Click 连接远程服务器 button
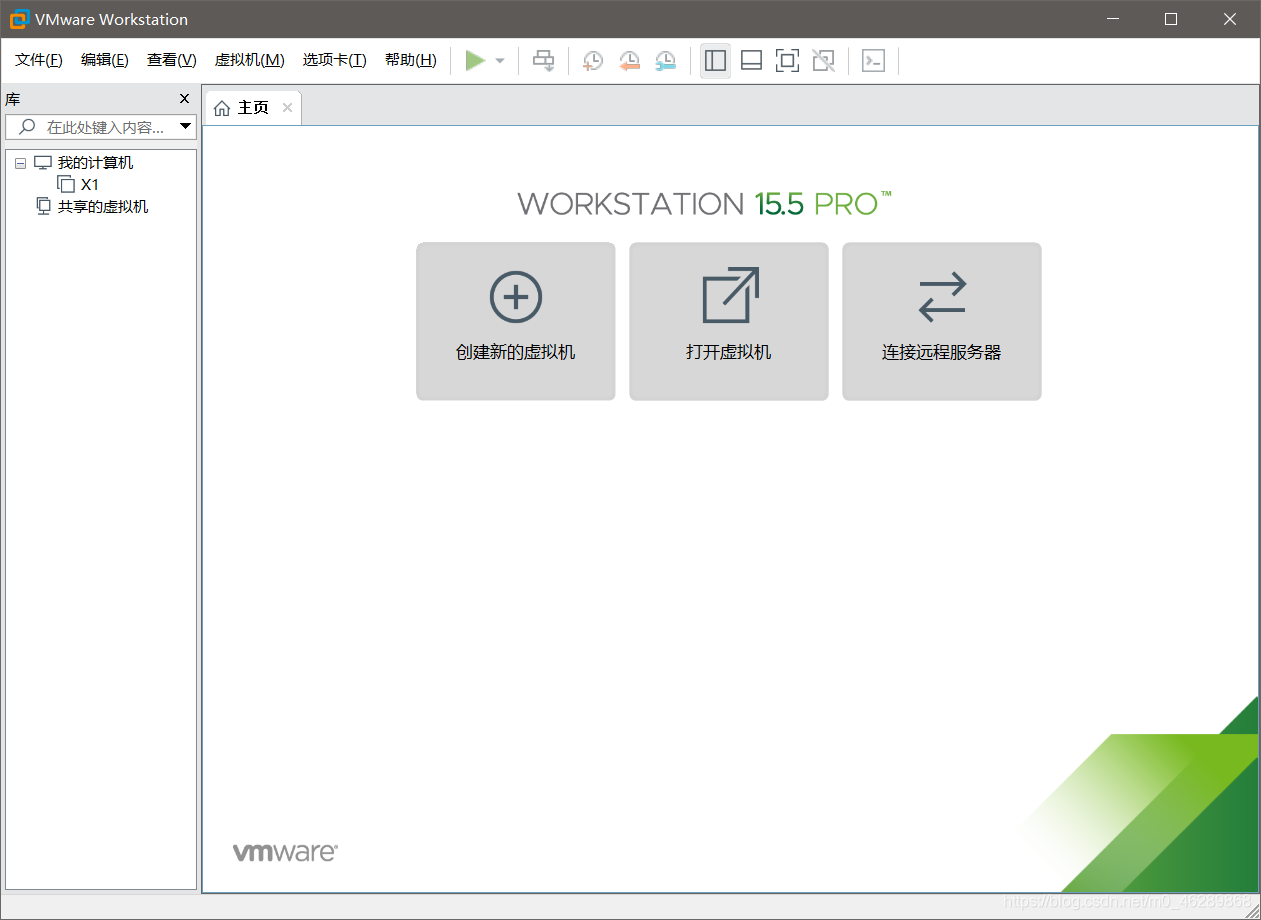The width and height of the screenshot is (1261, 920). 942,321
